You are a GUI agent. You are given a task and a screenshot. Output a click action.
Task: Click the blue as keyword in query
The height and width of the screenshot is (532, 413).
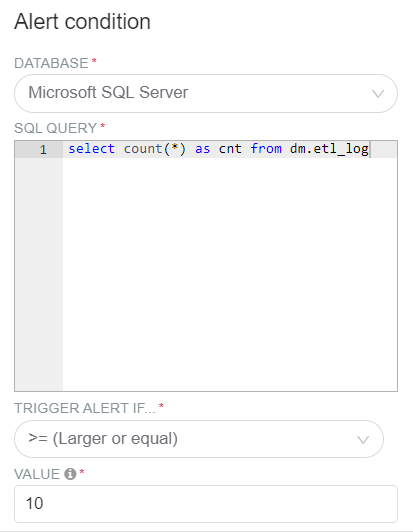203,149
